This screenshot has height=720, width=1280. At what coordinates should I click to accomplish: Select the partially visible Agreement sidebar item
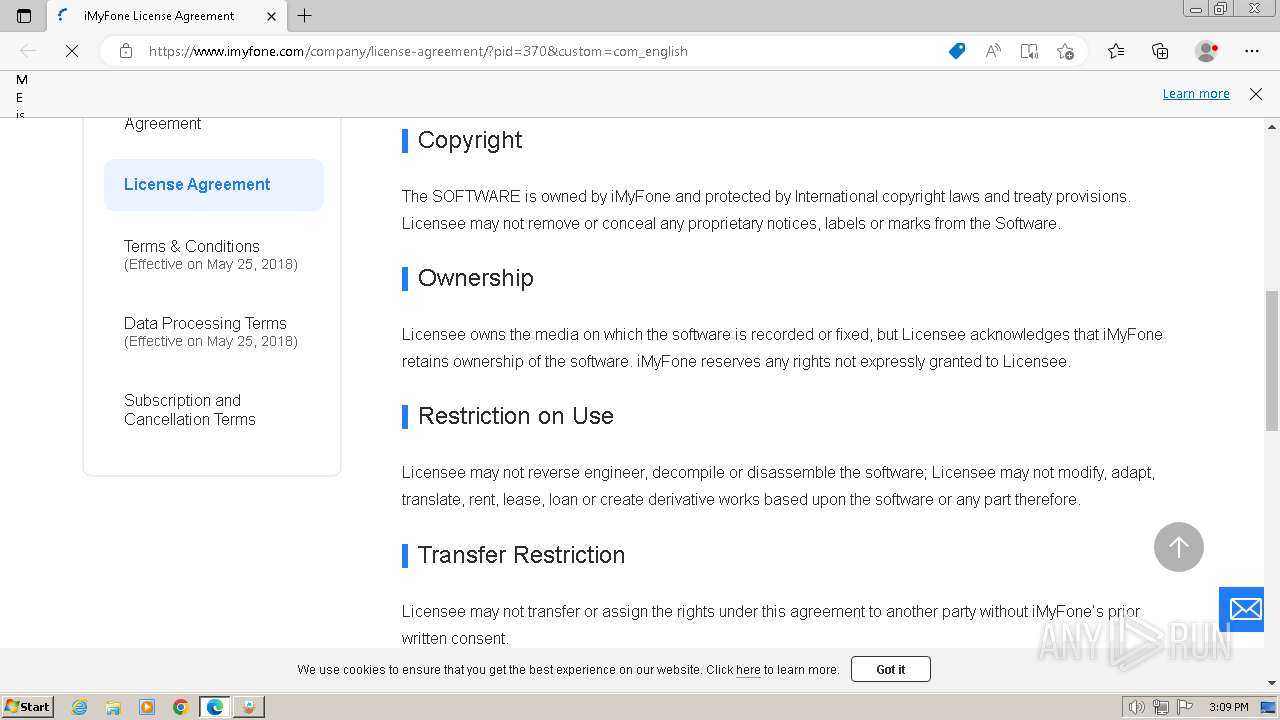tap(163, 124)
